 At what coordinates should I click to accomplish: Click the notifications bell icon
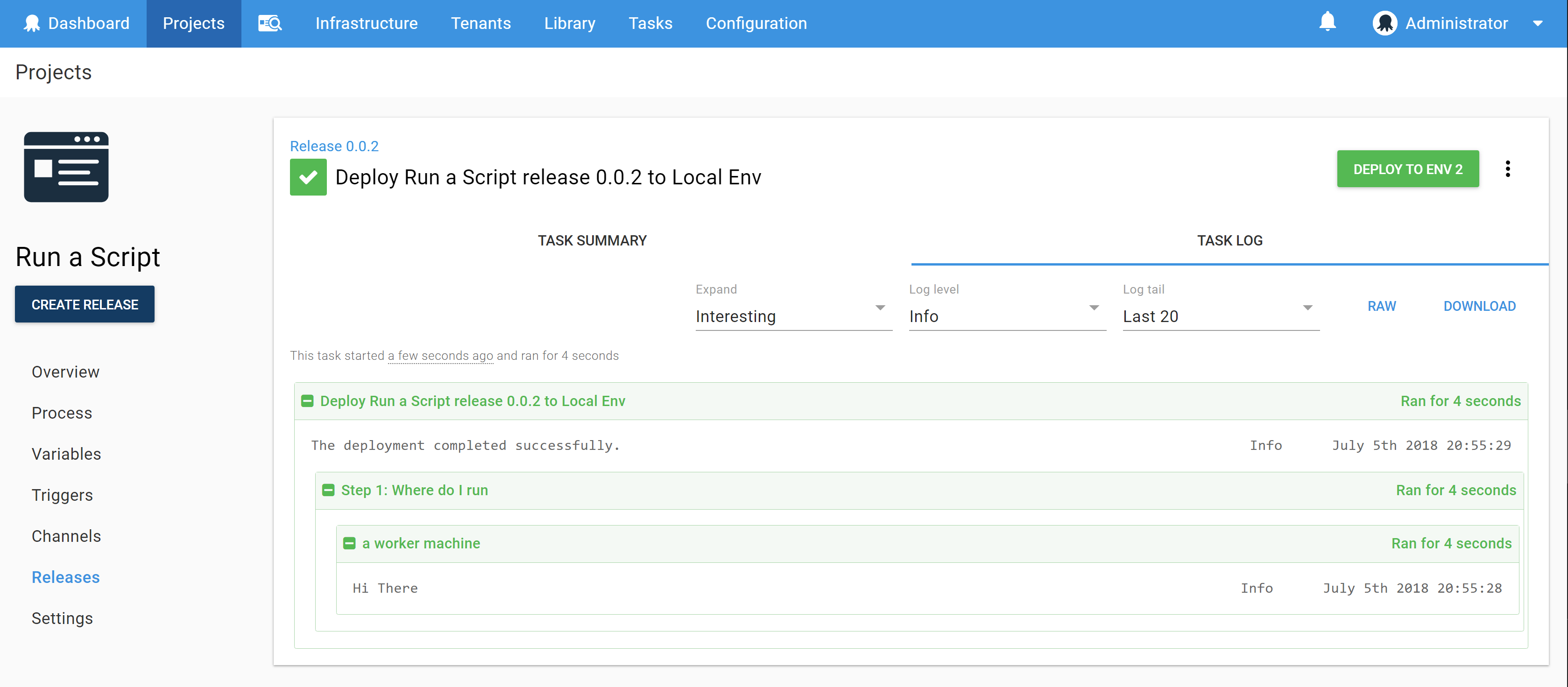(1327, 22)
